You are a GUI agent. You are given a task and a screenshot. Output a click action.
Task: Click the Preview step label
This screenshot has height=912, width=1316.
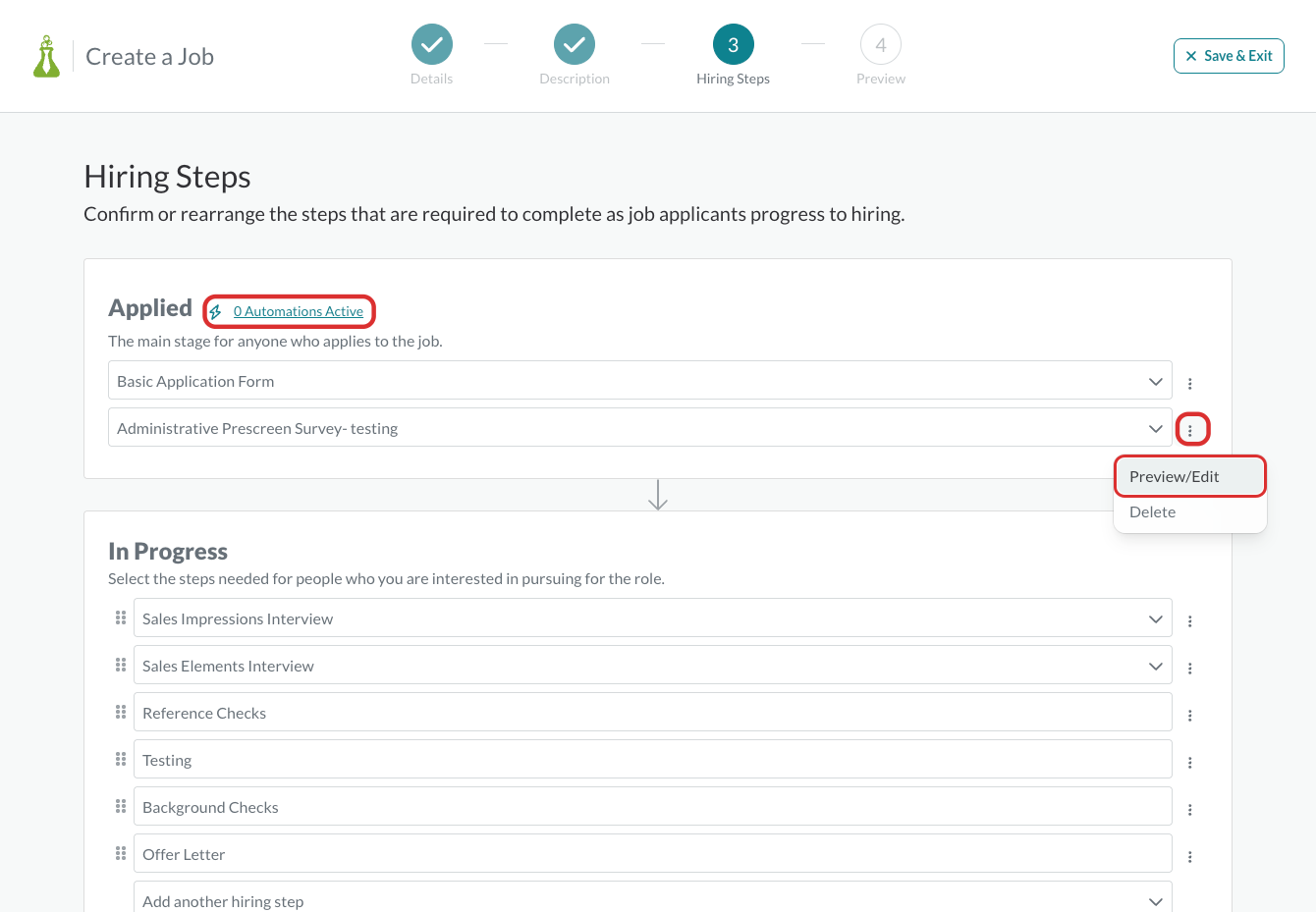pyautogui.click(x=881, y=79)
